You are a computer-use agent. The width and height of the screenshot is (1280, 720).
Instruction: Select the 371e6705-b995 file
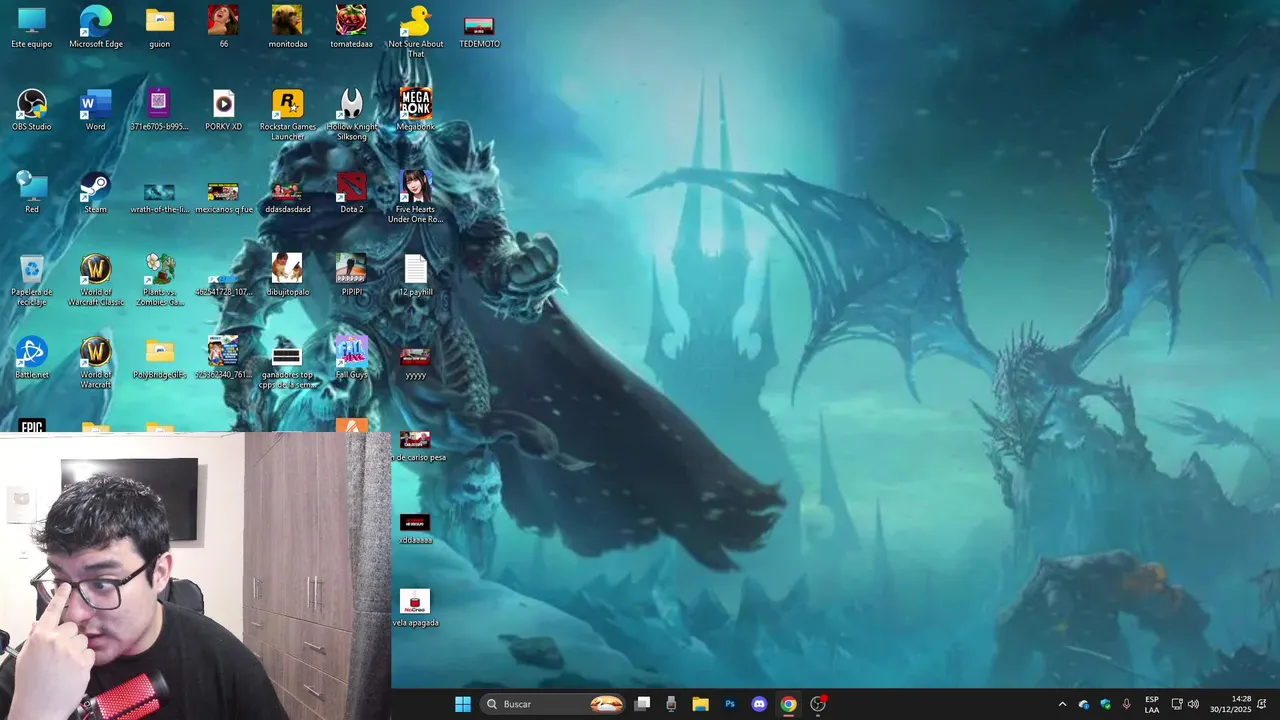pyautogui.click(x=159, y=110)
